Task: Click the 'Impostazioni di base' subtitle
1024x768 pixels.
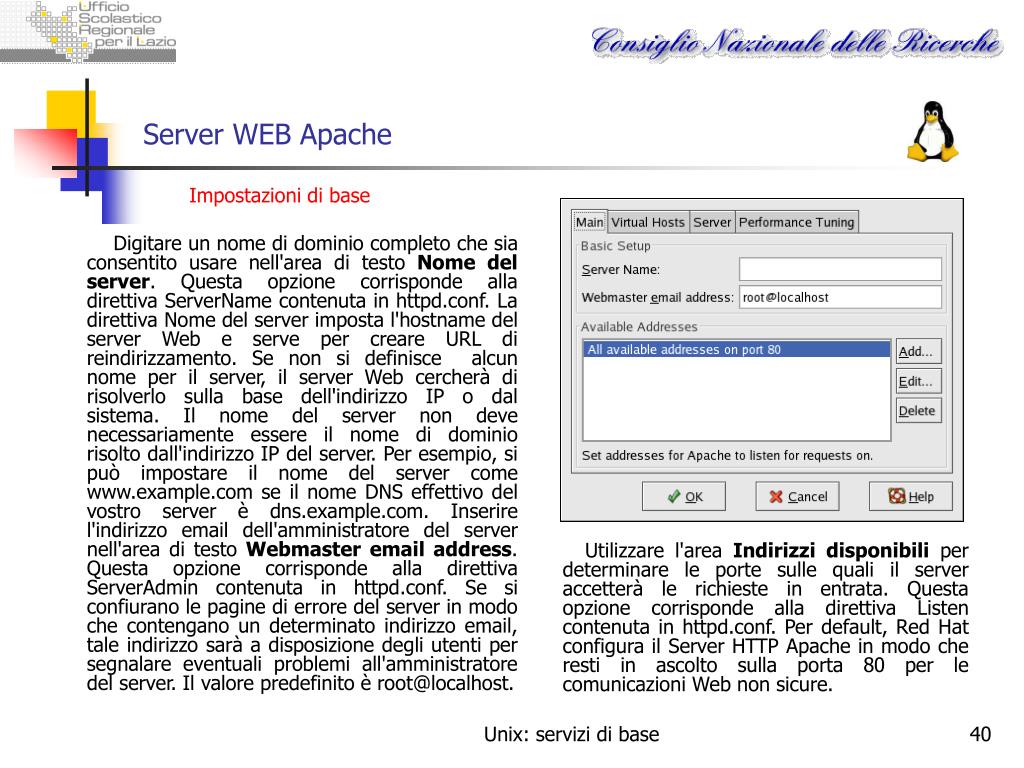Action: (x=280, y=195)
